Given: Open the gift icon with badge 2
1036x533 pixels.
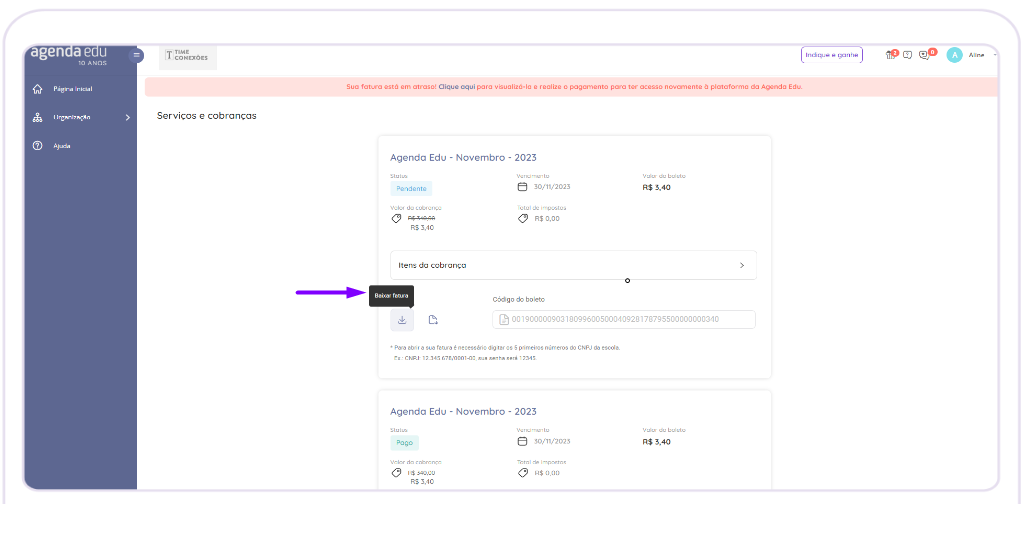Looking at the screenshot, I should pyautogui.click(x=891, y=55).
